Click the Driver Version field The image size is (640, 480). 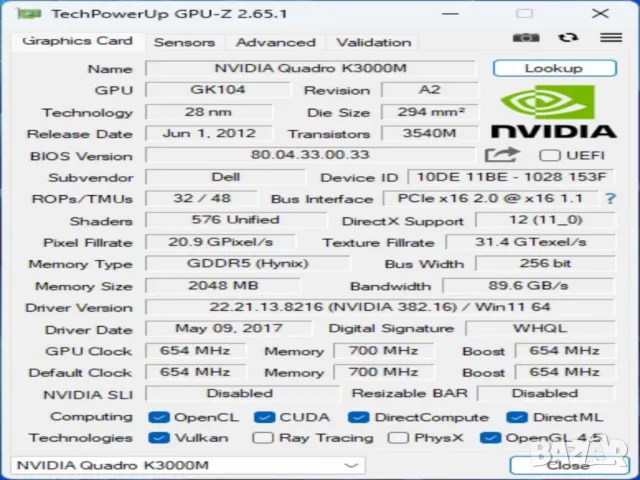point(380,307)
